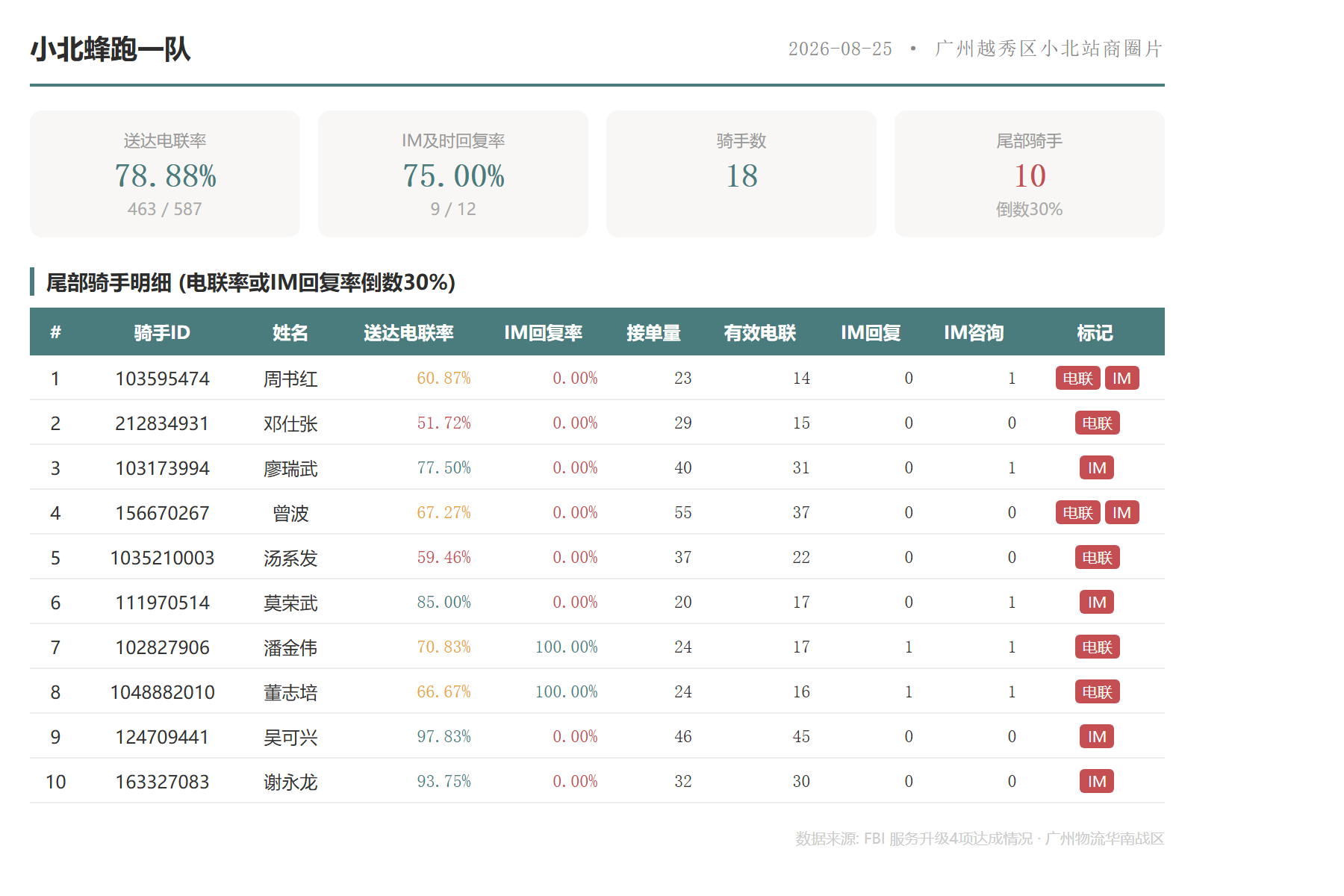Click the 电联 tag in 周书红's row

tap(1077, 378)
